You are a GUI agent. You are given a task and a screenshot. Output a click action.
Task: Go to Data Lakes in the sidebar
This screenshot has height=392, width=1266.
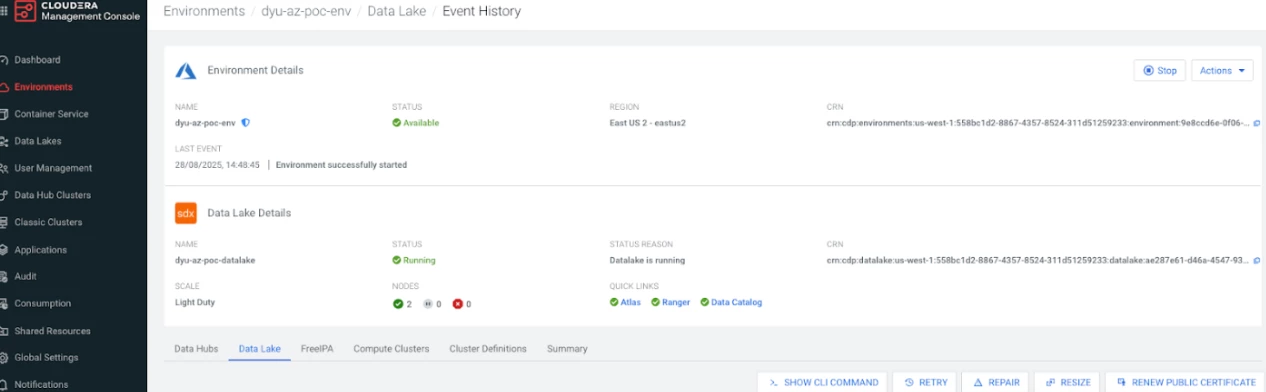(38, 141)
